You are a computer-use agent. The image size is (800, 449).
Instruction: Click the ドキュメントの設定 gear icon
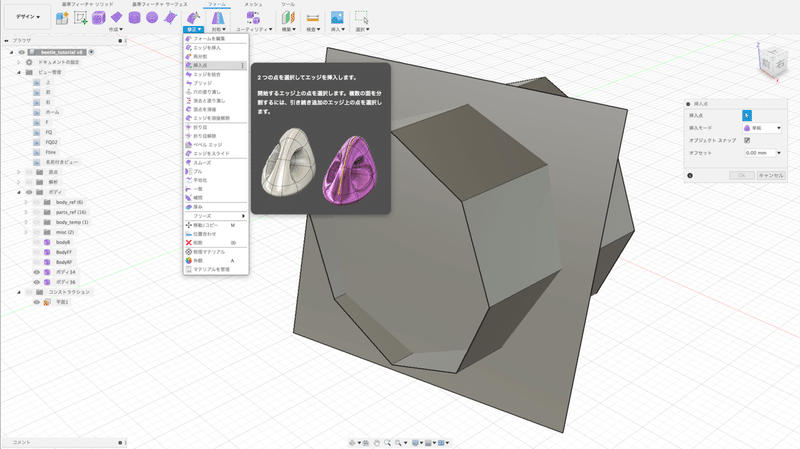(x=30, y=62)
